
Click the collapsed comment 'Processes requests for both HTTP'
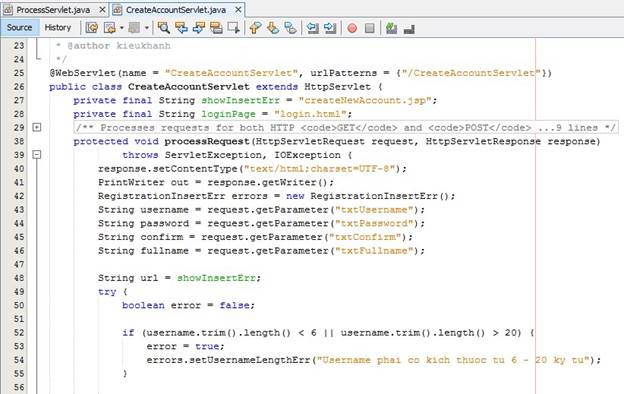pos(346,128)
